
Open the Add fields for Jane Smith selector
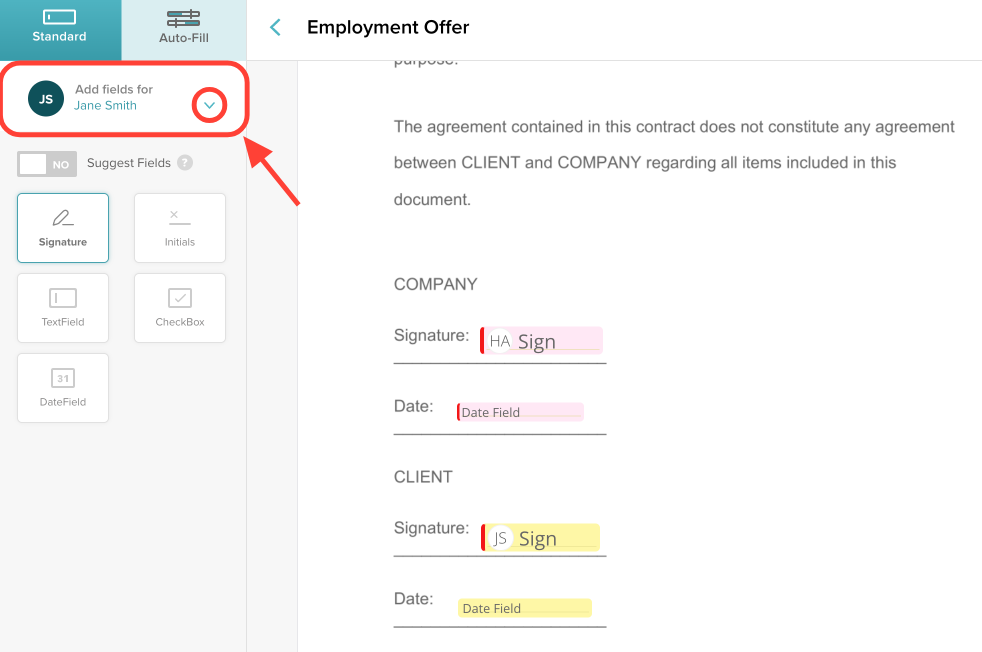123,98
